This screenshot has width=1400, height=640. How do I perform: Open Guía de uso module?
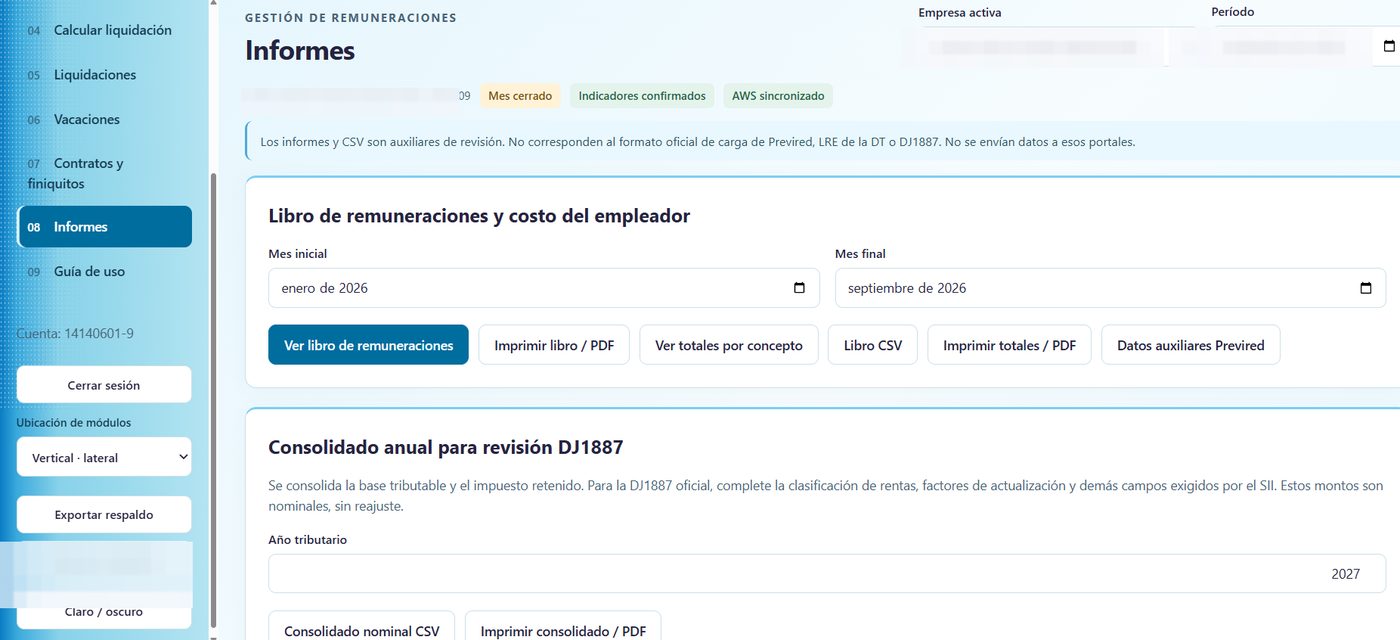(104, 271)
